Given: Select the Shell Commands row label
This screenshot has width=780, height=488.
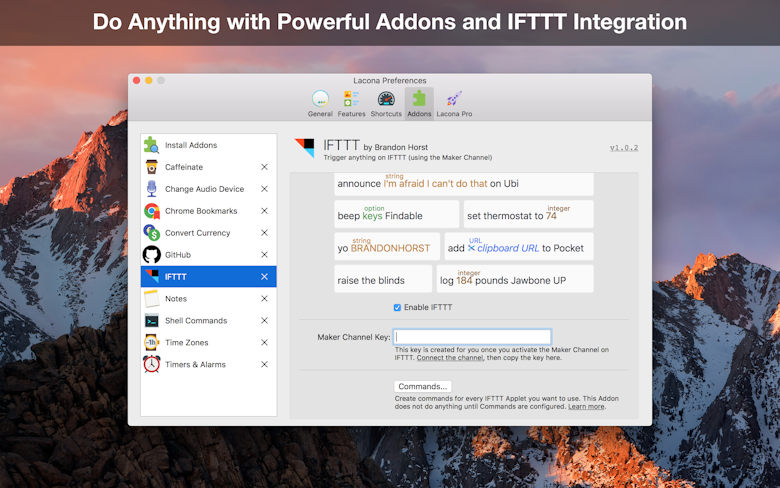Looking at the screenshot, I should [x=196, y=320].
